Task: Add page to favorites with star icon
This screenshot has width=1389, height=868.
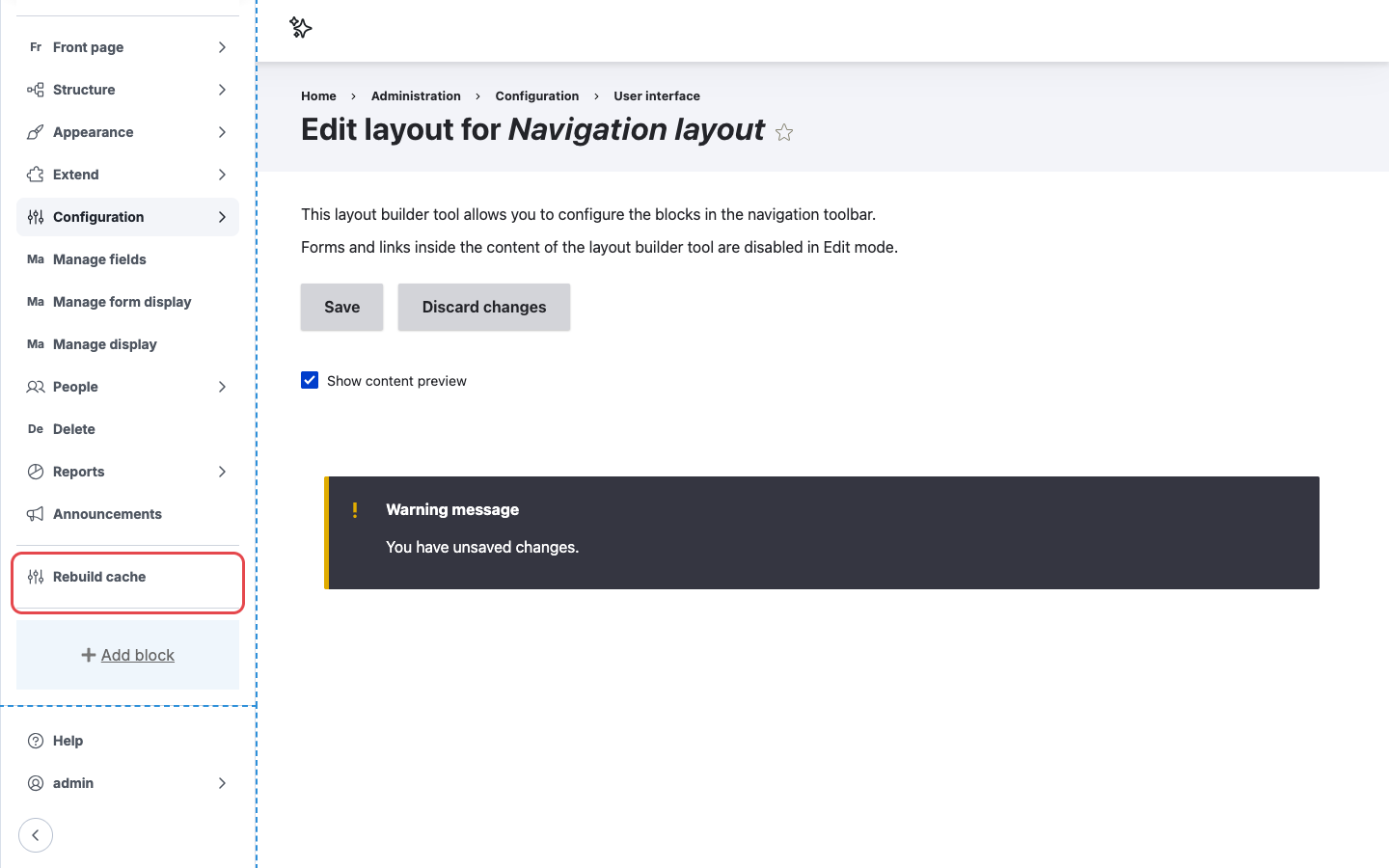Action: coord(784,132)
